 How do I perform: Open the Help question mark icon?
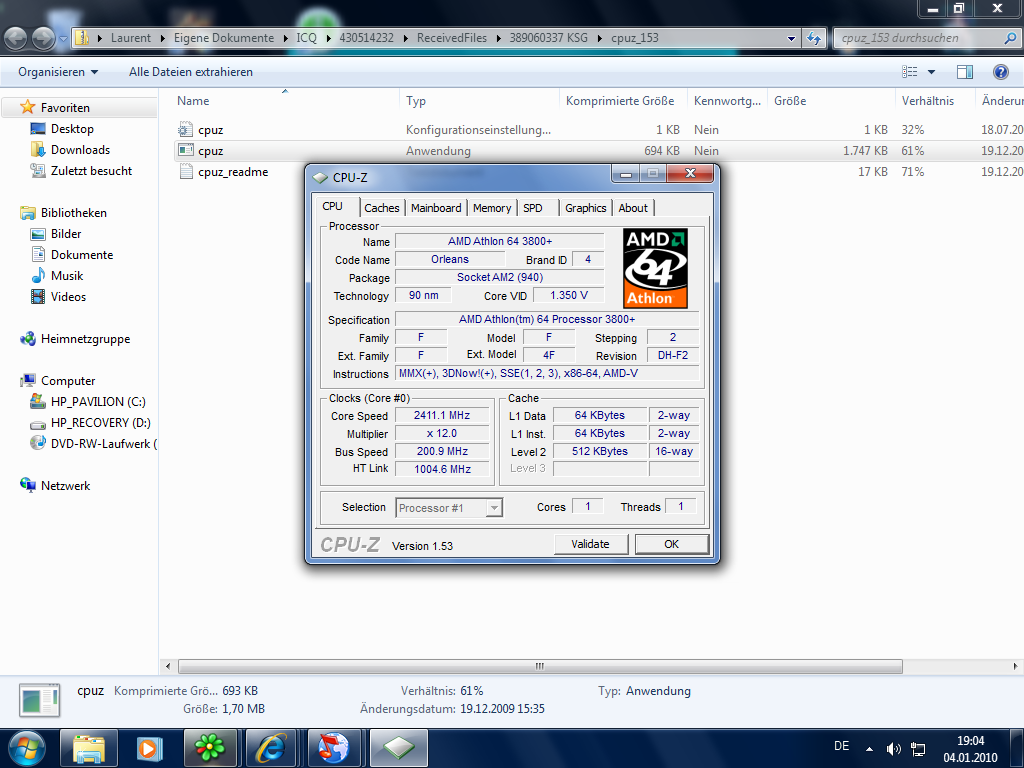1000,72
